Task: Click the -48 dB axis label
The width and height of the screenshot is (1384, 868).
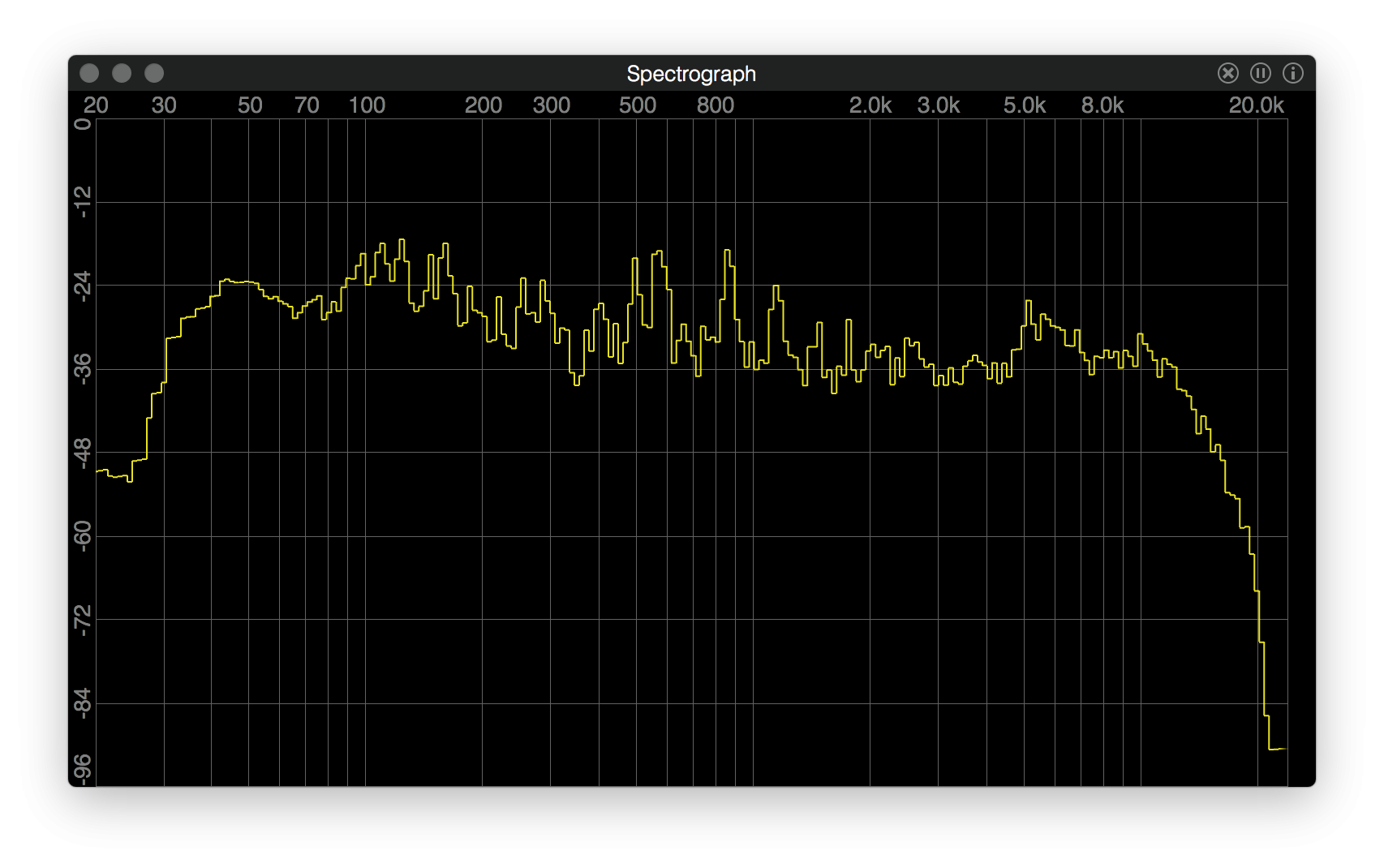Action: coord(82,453)
